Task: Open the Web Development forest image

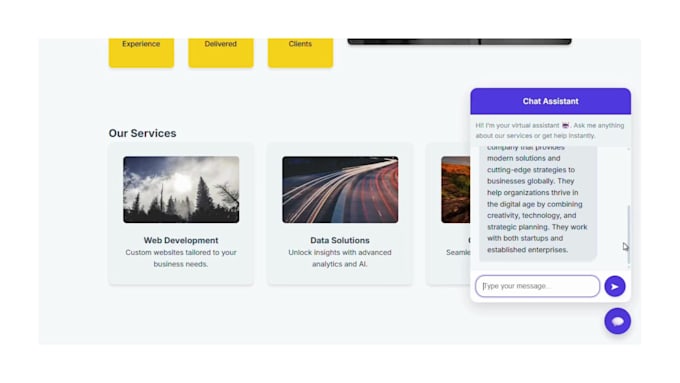Action: pos(181,190)
